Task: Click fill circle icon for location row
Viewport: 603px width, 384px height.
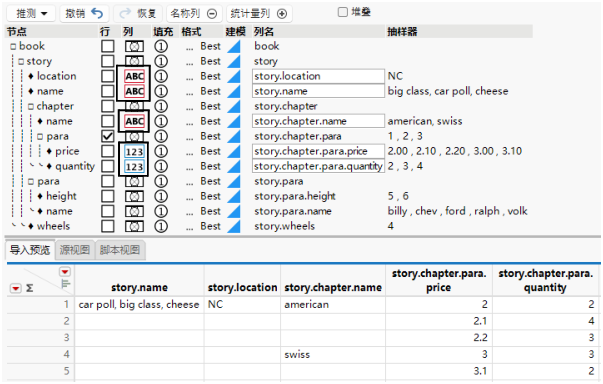Action: (161, 76)
